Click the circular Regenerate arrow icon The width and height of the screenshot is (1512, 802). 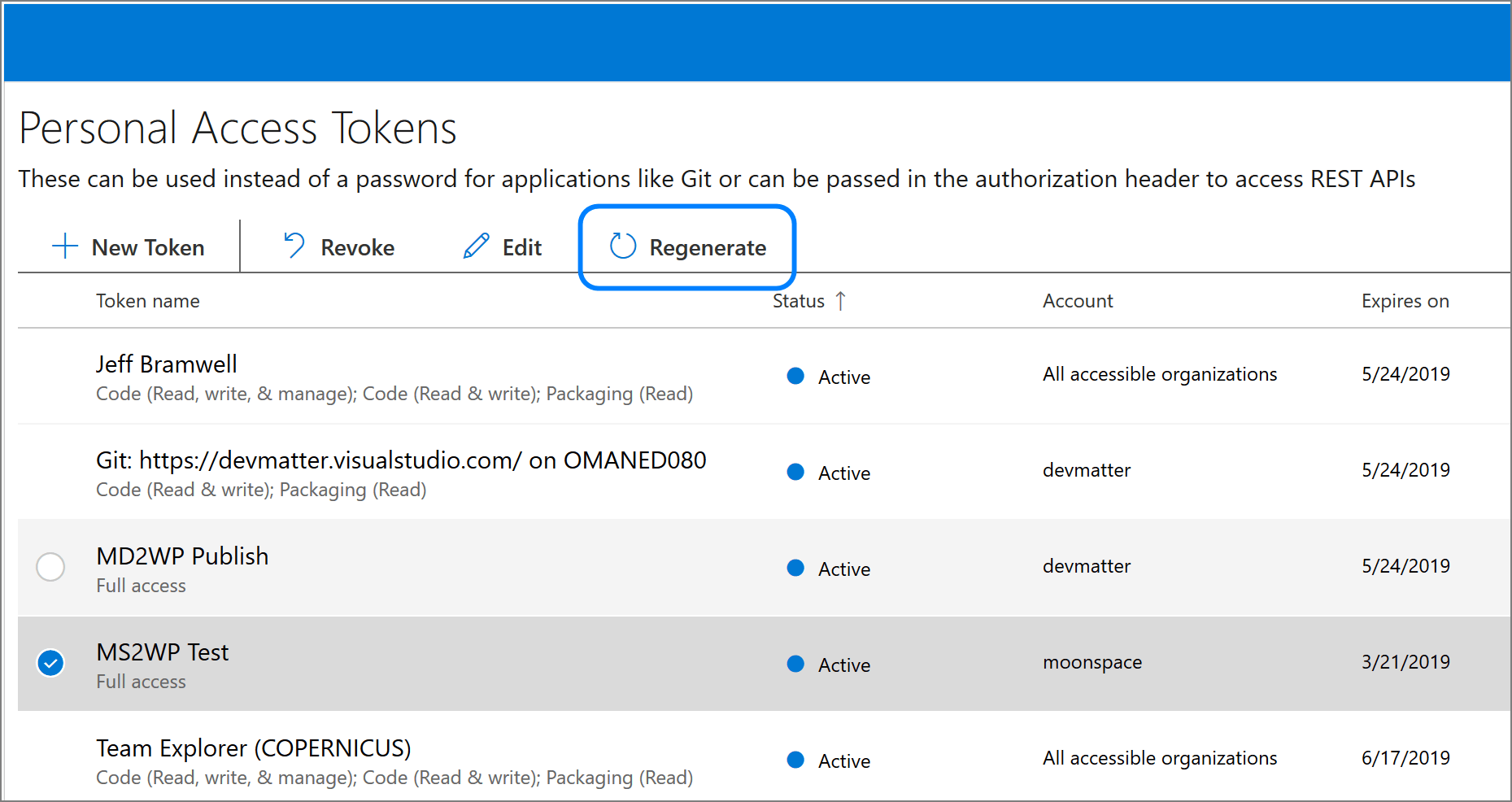(622, 246)
